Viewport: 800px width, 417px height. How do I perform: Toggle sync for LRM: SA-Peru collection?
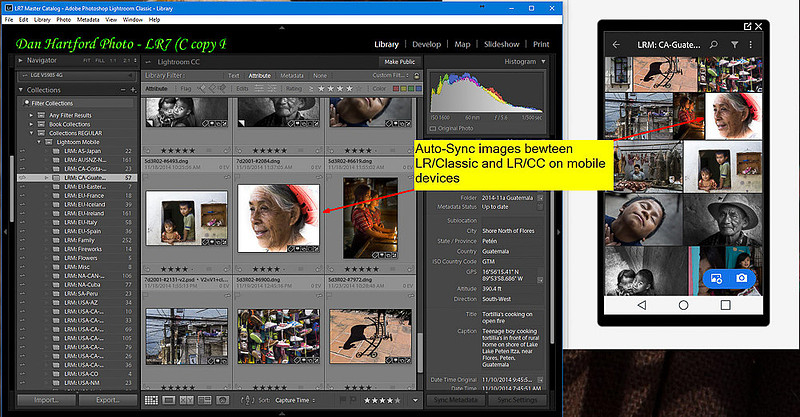(22, 293)
